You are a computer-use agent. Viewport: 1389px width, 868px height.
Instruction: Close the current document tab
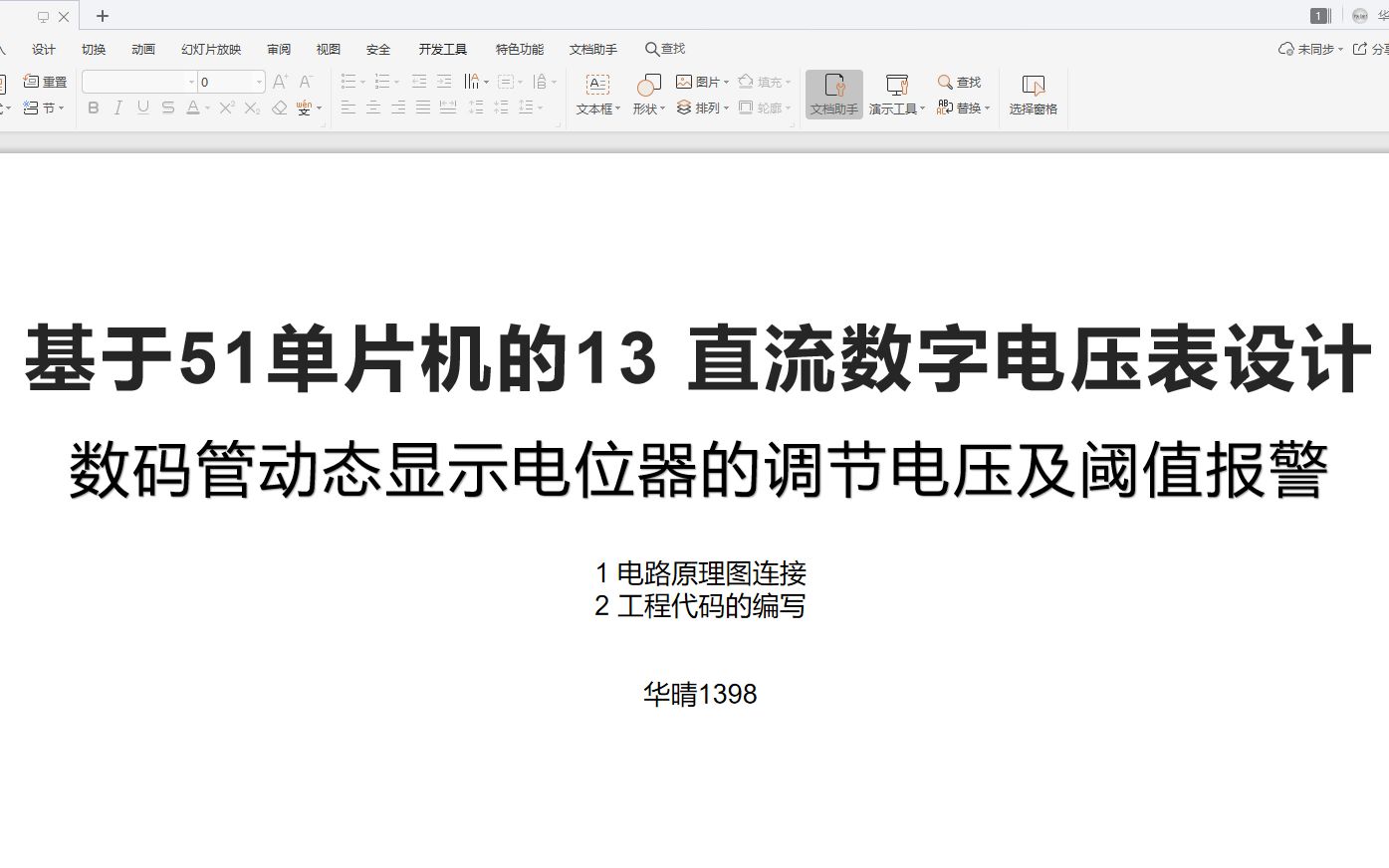[x=64, y=17]
